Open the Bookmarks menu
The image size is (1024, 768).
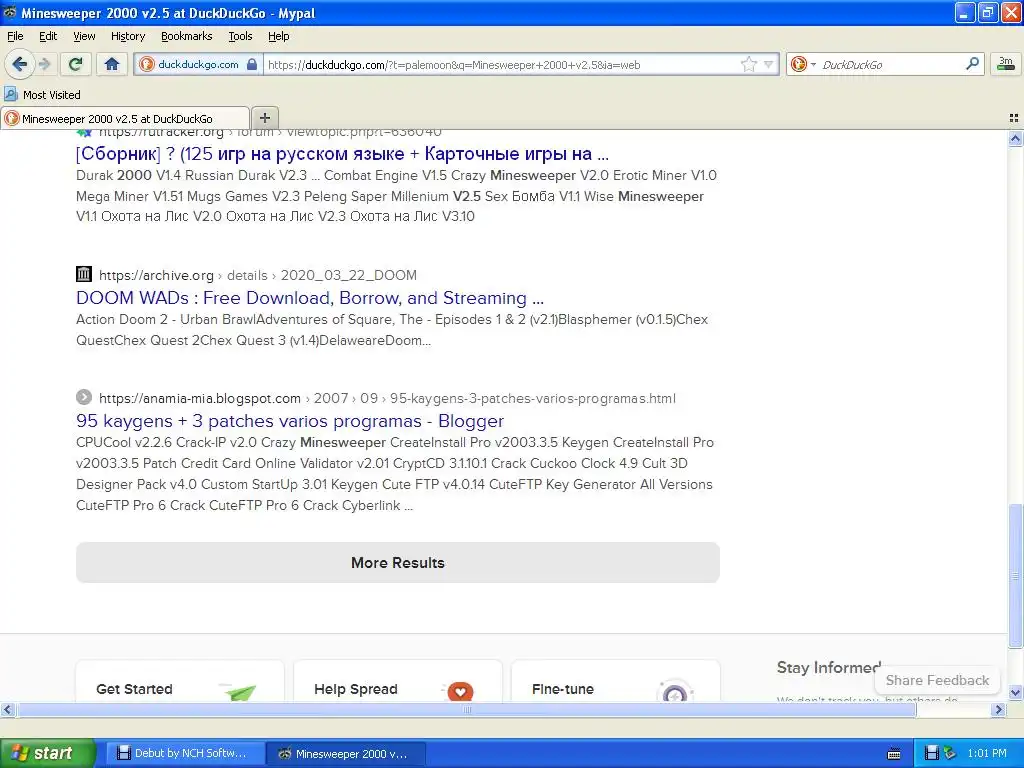click(x=186, y=36)
